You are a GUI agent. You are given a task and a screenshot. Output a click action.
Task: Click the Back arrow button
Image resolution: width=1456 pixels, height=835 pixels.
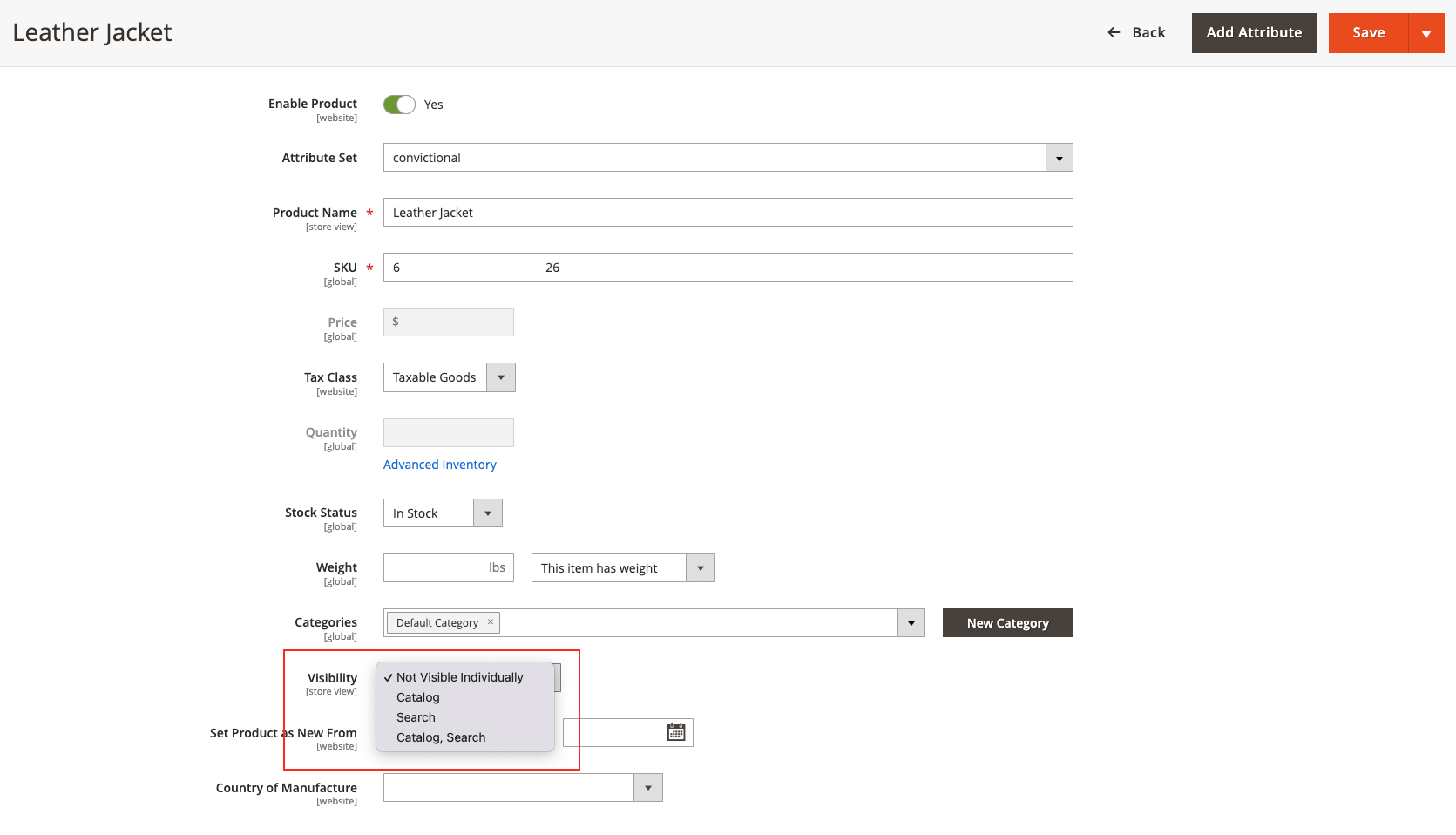point(1136,33)
